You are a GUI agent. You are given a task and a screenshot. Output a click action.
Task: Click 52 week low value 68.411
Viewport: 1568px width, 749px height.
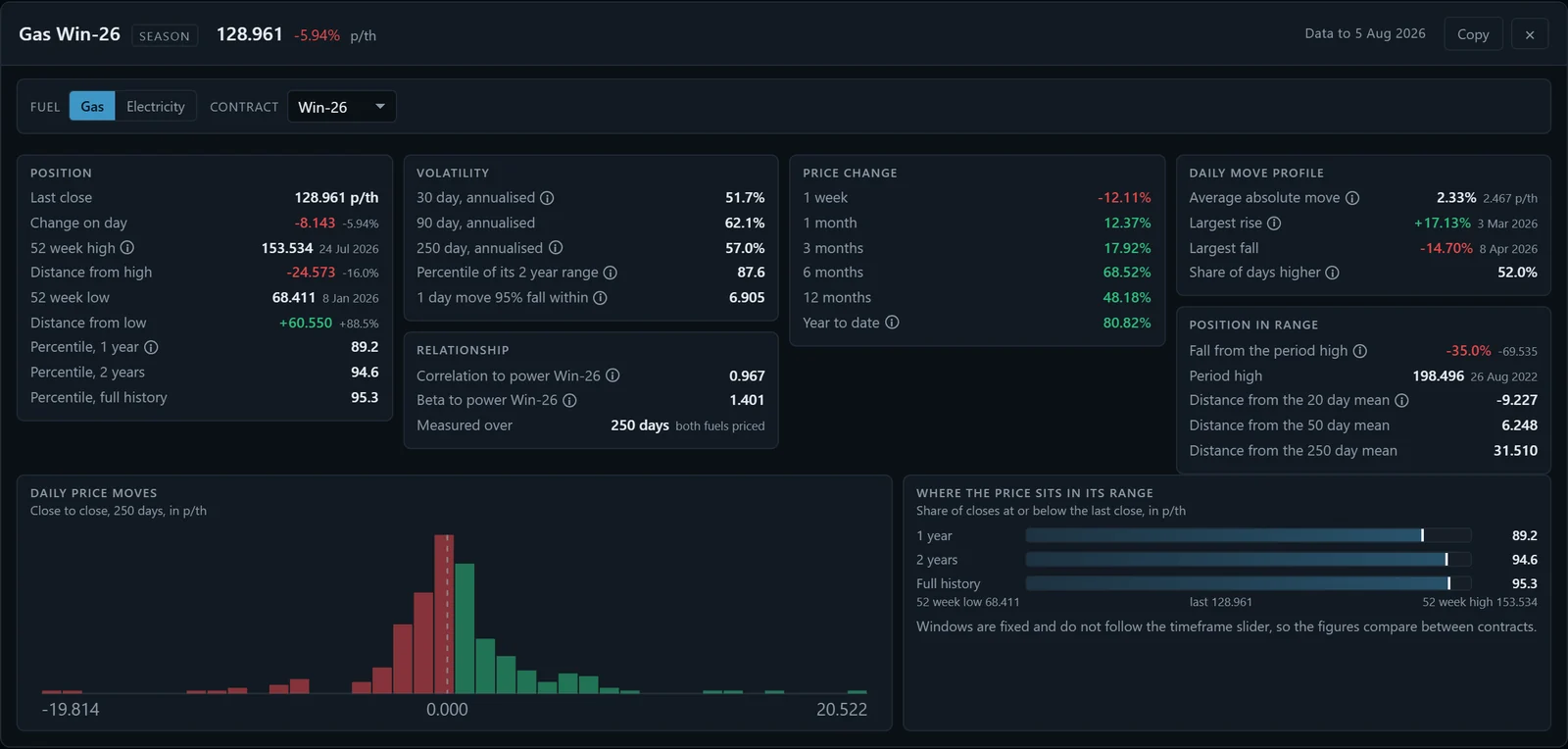coord(294,298)
